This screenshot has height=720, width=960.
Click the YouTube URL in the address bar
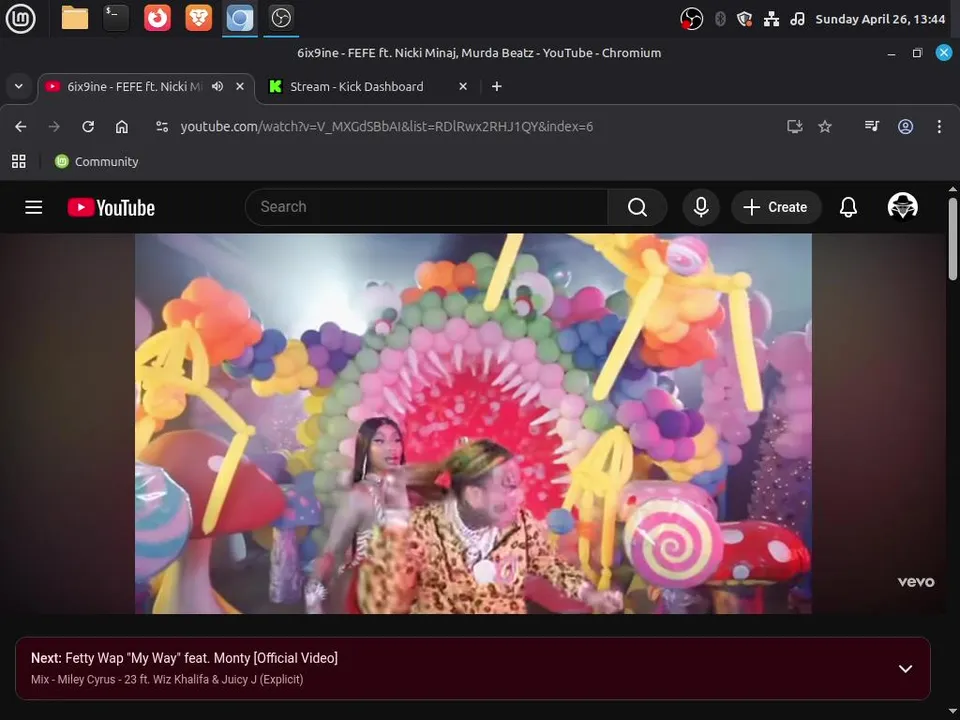(x=386, y=127)
